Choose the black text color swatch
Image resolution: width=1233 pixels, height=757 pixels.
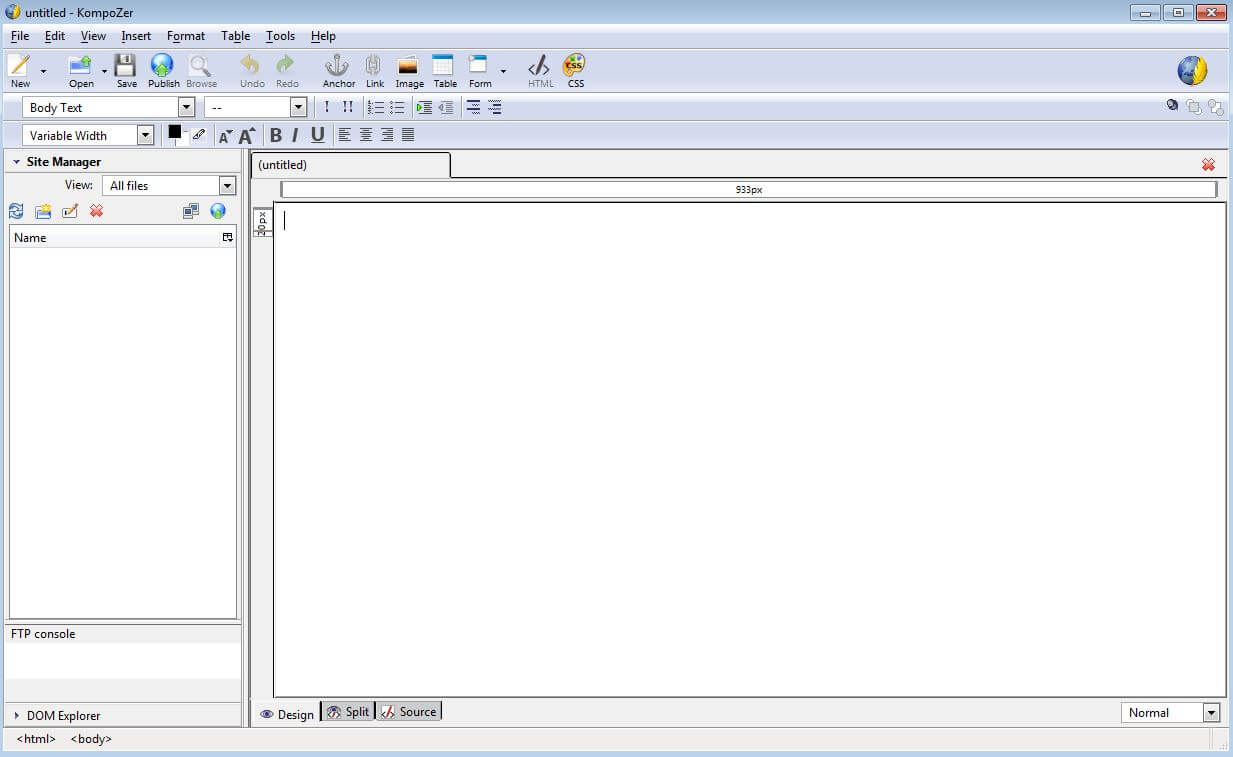(174, 132)
